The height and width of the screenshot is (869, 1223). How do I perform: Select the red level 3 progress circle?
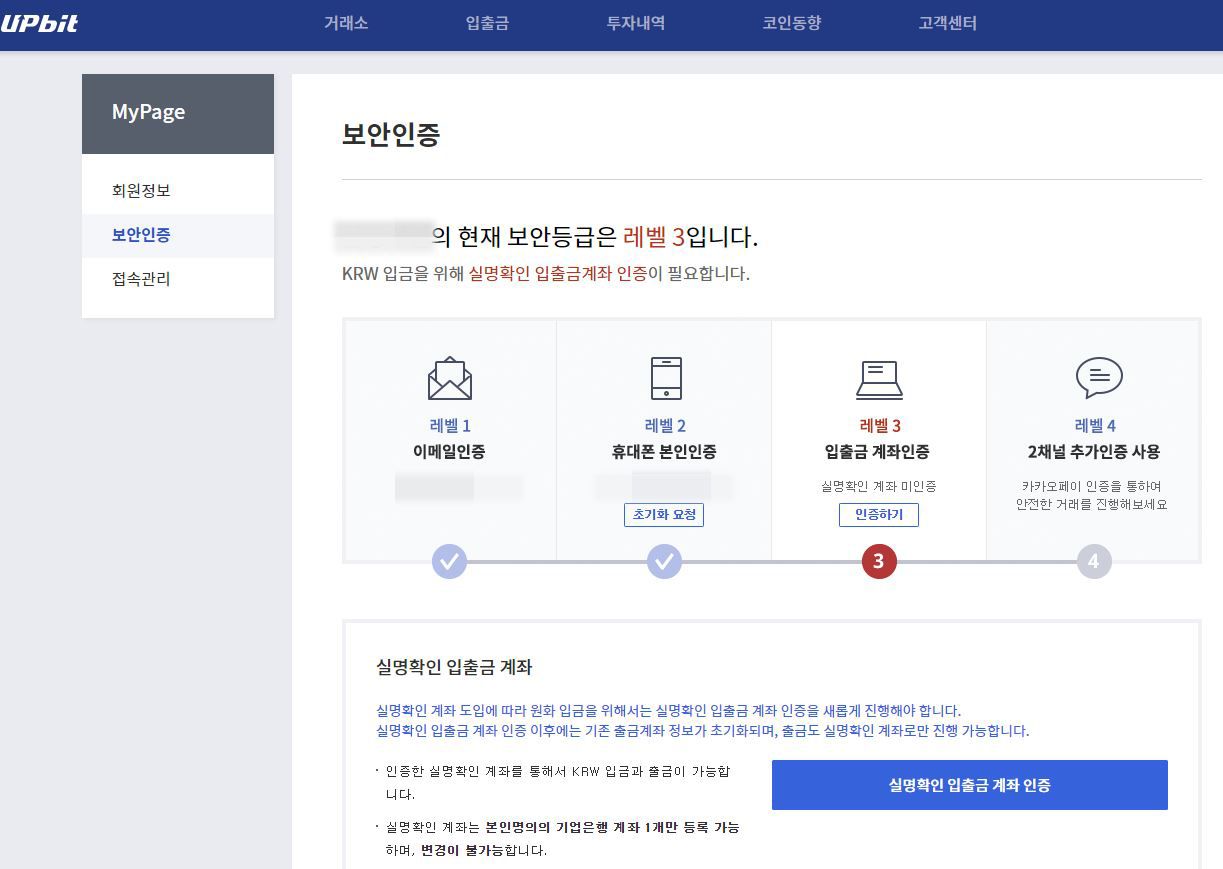click(878, 561)
